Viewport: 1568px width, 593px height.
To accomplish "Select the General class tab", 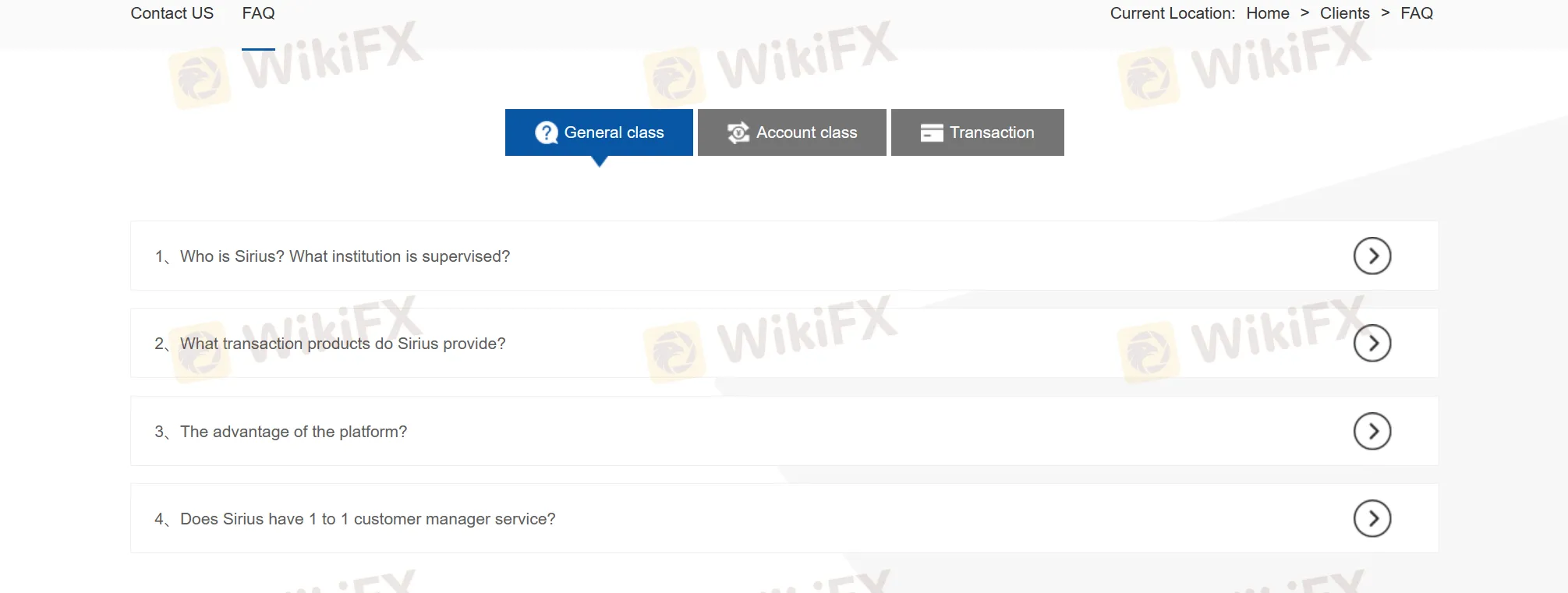I will tap(599, 132).
